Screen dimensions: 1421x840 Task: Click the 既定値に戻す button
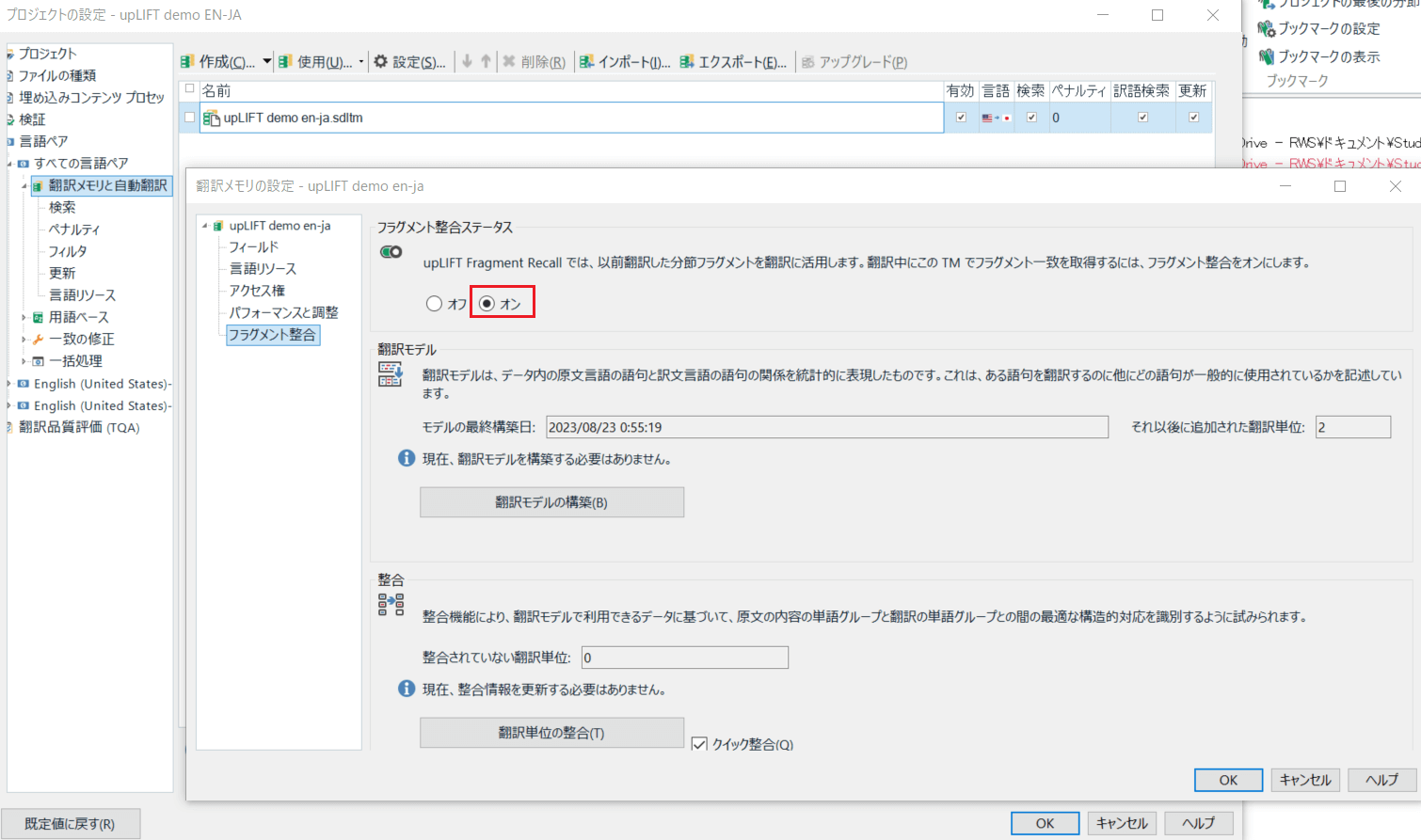click(x=71, y=824)
